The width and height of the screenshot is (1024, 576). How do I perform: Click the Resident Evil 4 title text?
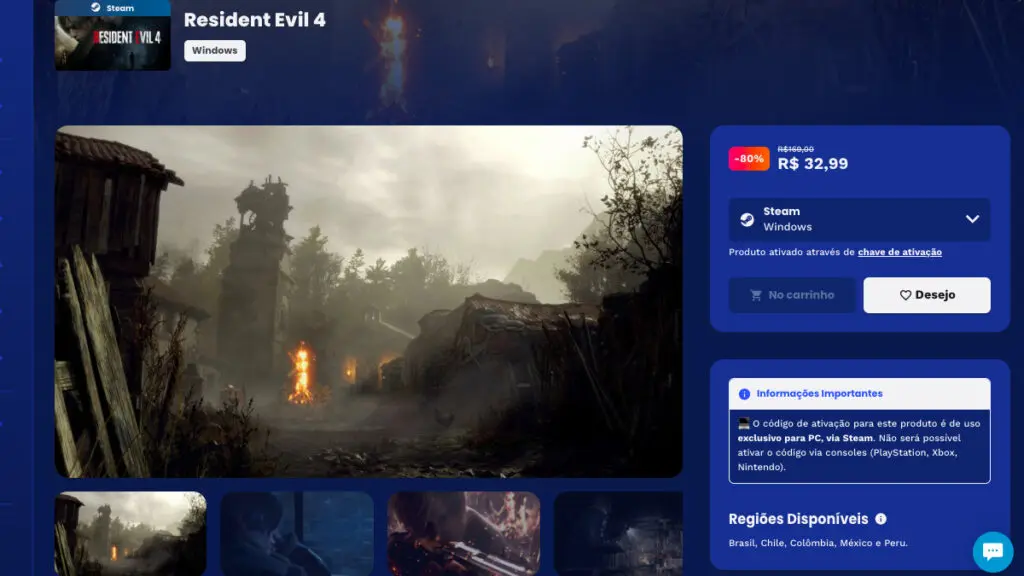click(x=255, y=20)
